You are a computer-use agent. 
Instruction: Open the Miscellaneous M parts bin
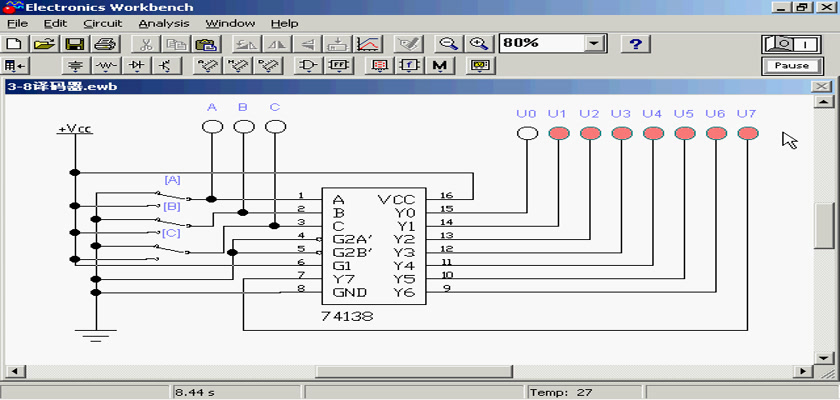click(440, 66)
